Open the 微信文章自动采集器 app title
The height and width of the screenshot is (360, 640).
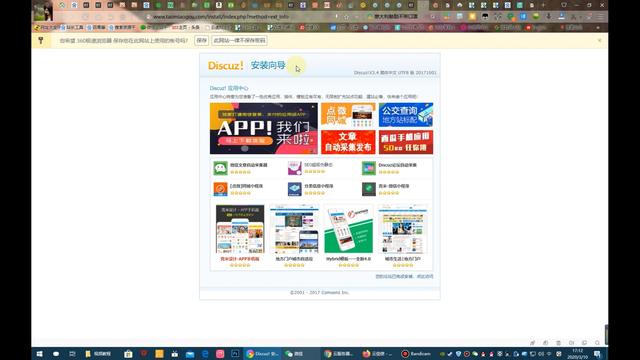click(x=249, y=165)
